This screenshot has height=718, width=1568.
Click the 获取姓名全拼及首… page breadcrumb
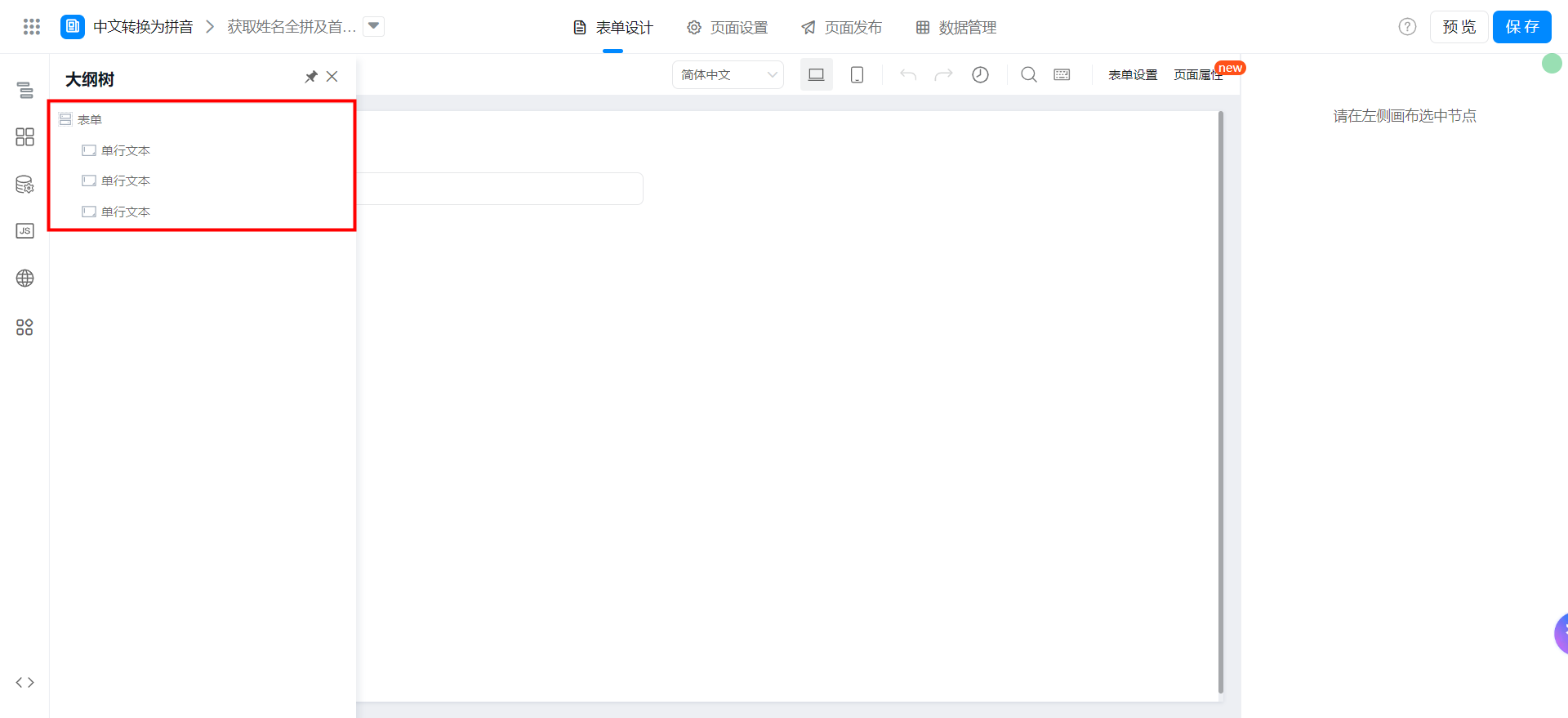pos(292,27)
